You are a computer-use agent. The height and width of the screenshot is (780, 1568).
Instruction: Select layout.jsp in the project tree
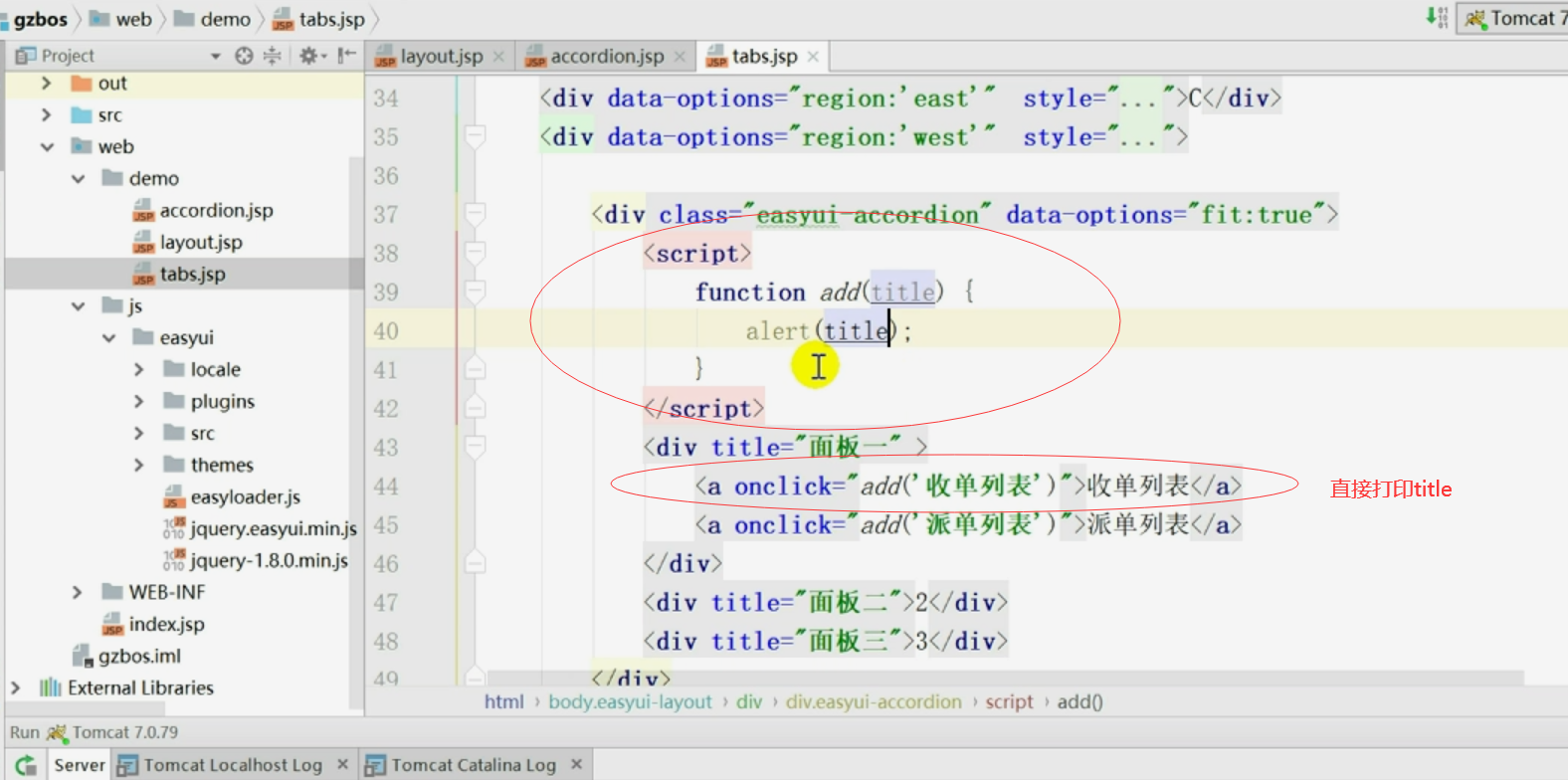(201, 243)
